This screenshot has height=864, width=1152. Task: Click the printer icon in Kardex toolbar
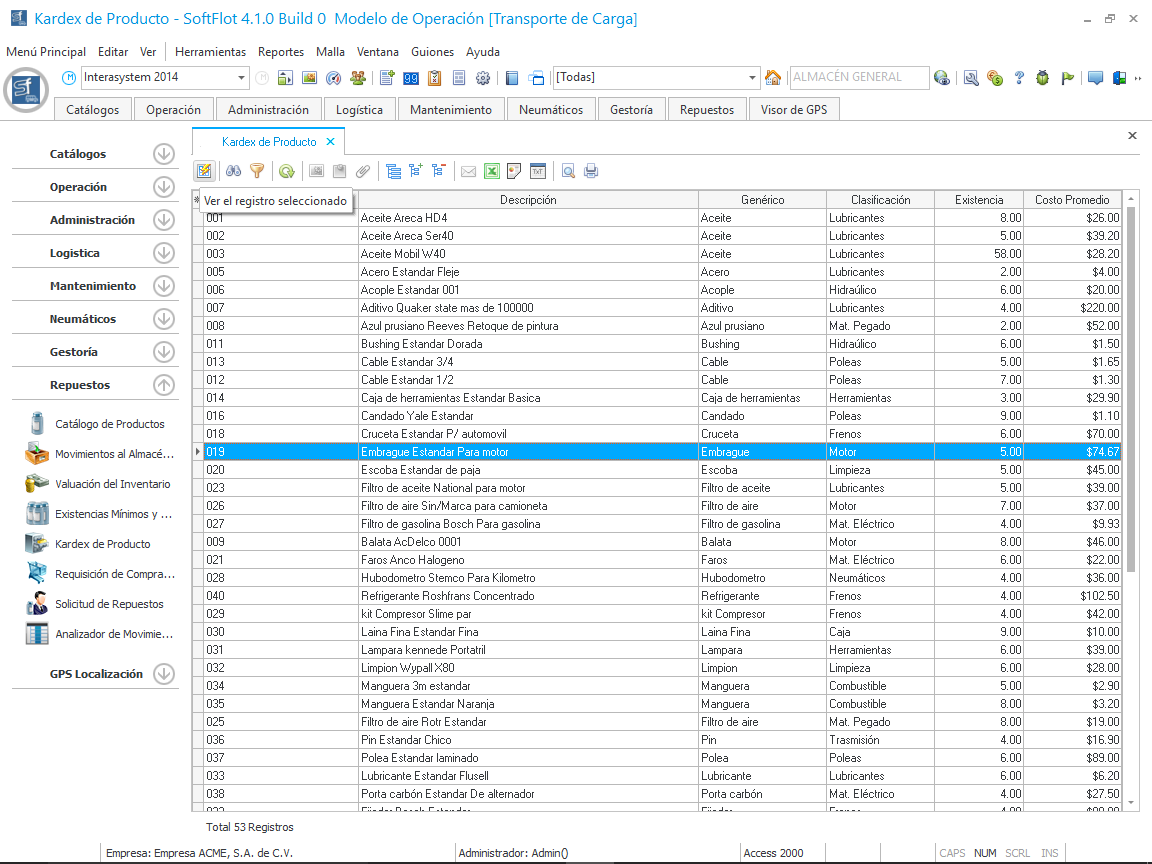click(x=591, y=171)
